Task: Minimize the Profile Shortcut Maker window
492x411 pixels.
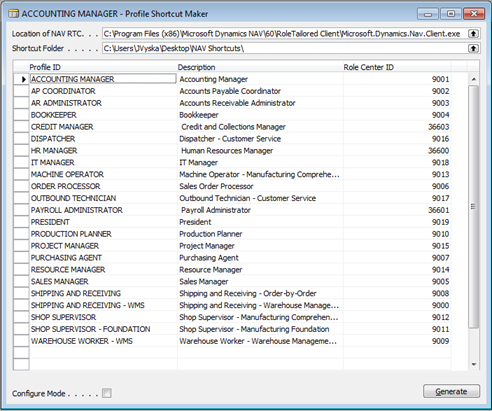Action: coord(428,14)
